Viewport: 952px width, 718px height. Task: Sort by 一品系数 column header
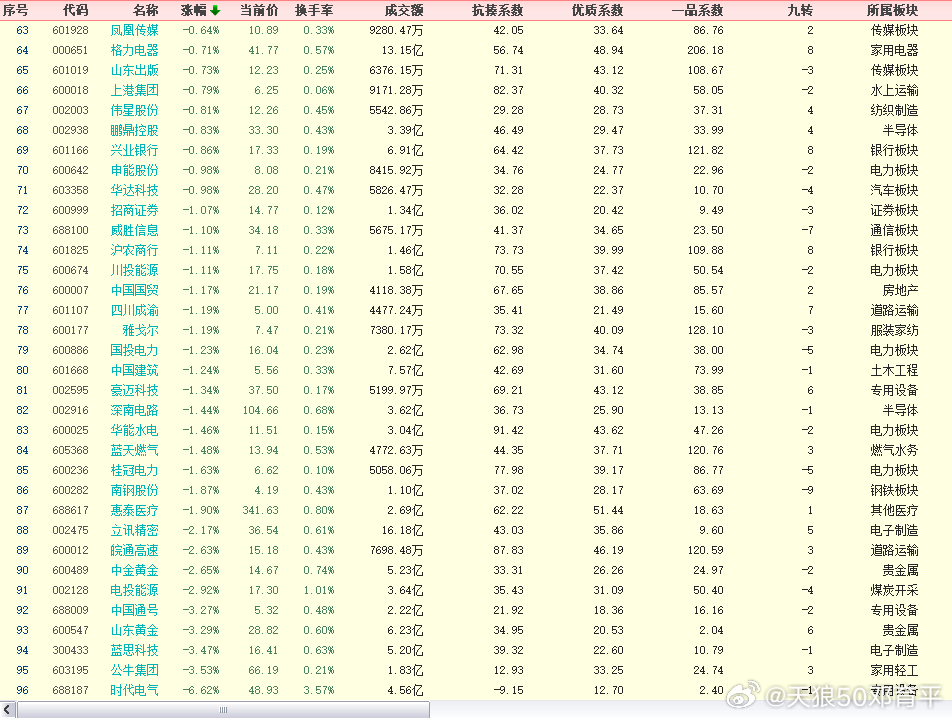point(698,10)
